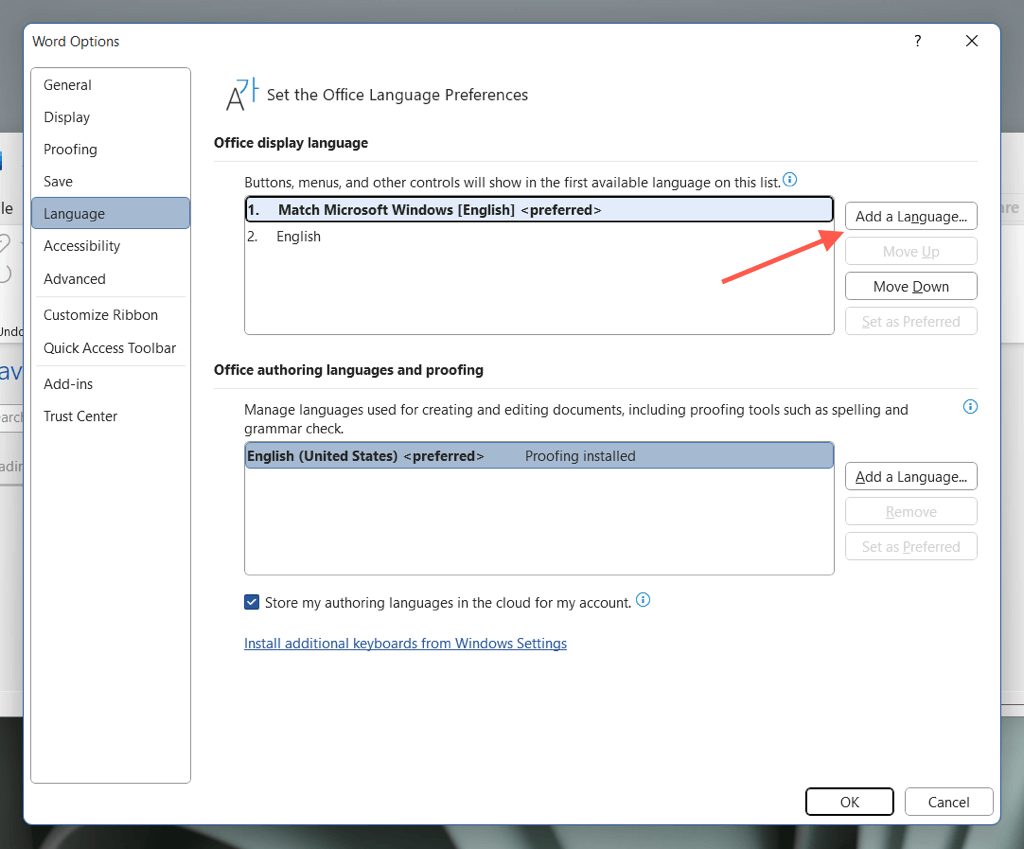Switch to the Display options category
This screenshot has height=849, width=1024.
point(66,117)
